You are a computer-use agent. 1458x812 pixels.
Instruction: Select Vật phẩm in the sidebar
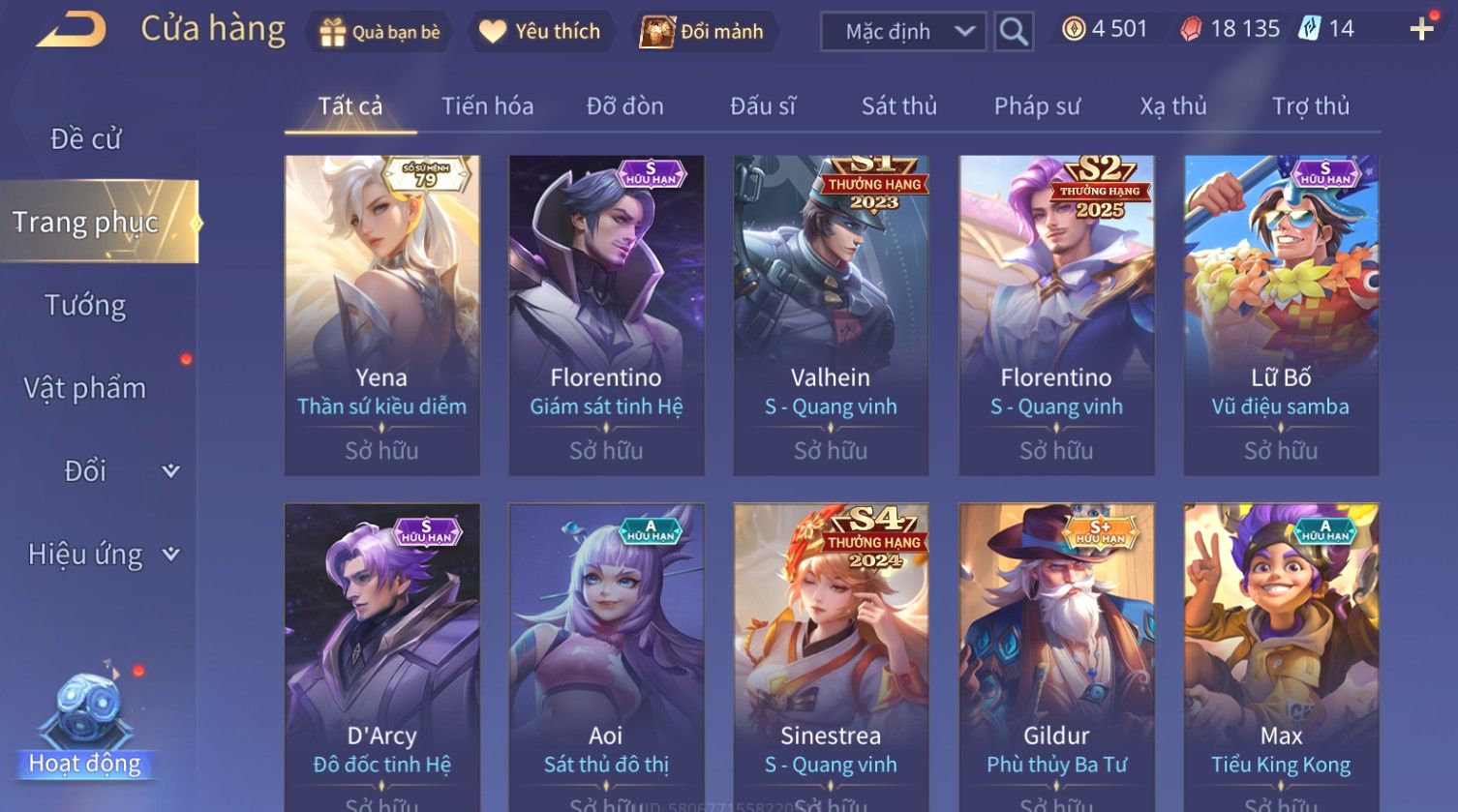(85, 388)
